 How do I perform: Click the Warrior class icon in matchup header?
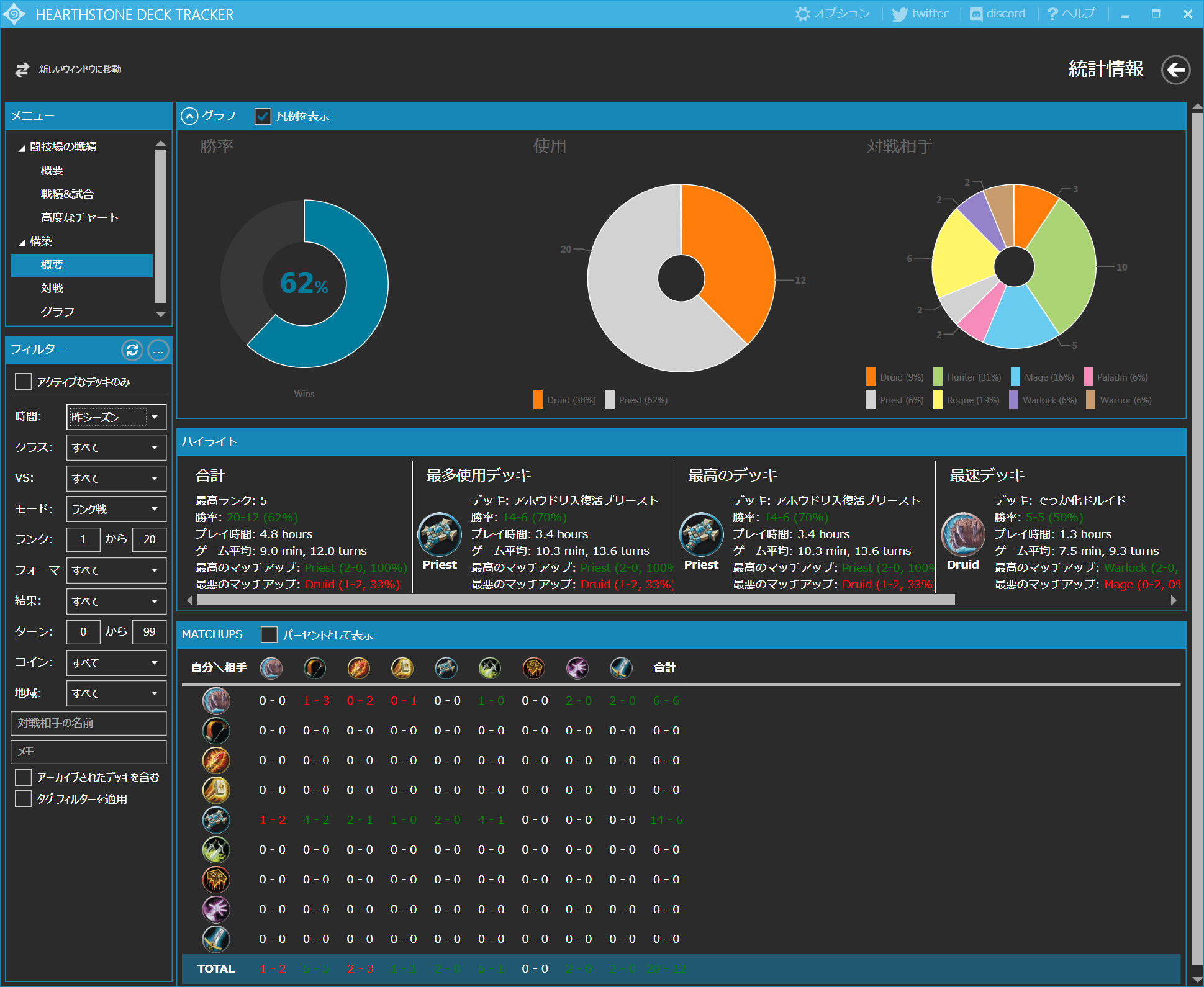621,668
